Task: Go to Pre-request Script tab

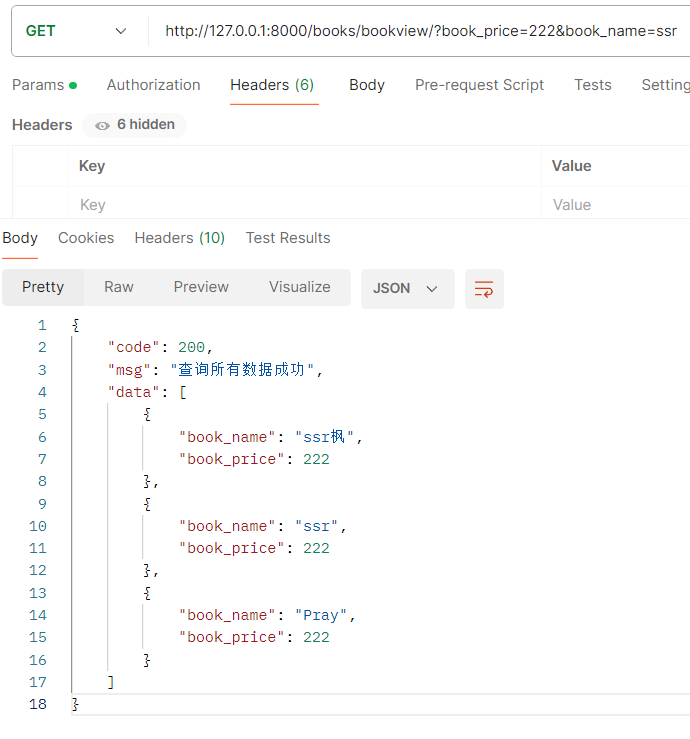Action: pos(479,85)
